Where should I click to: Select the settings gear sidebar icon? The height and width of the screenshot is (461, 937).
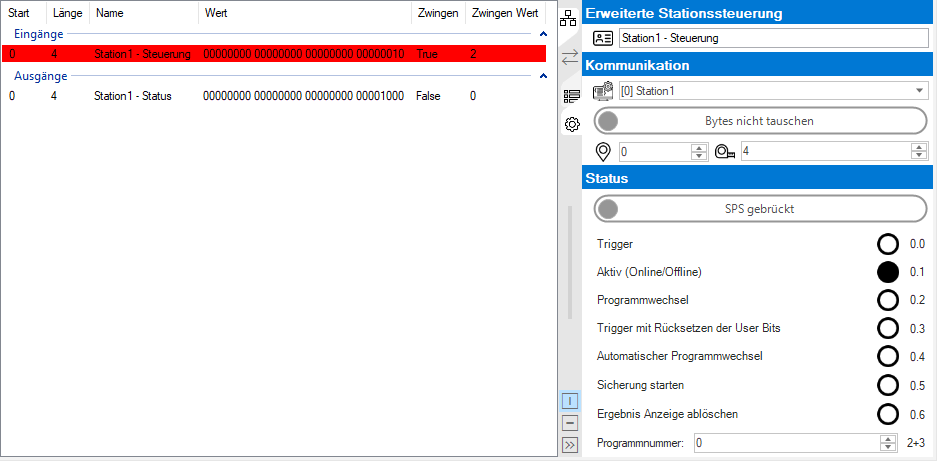pyautogui.click(x=572, y=125)
